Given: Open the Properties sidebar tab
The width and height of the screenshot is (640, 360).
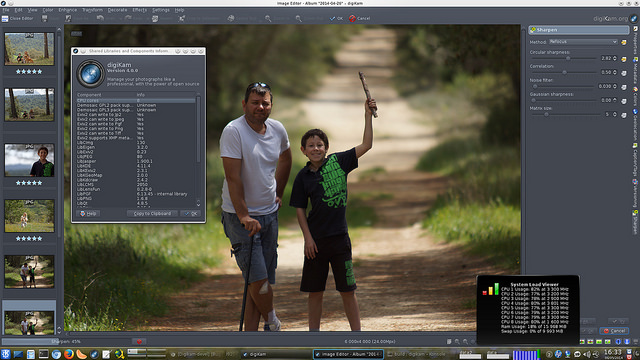Looking at the screenshot, I should coord(636,40).
